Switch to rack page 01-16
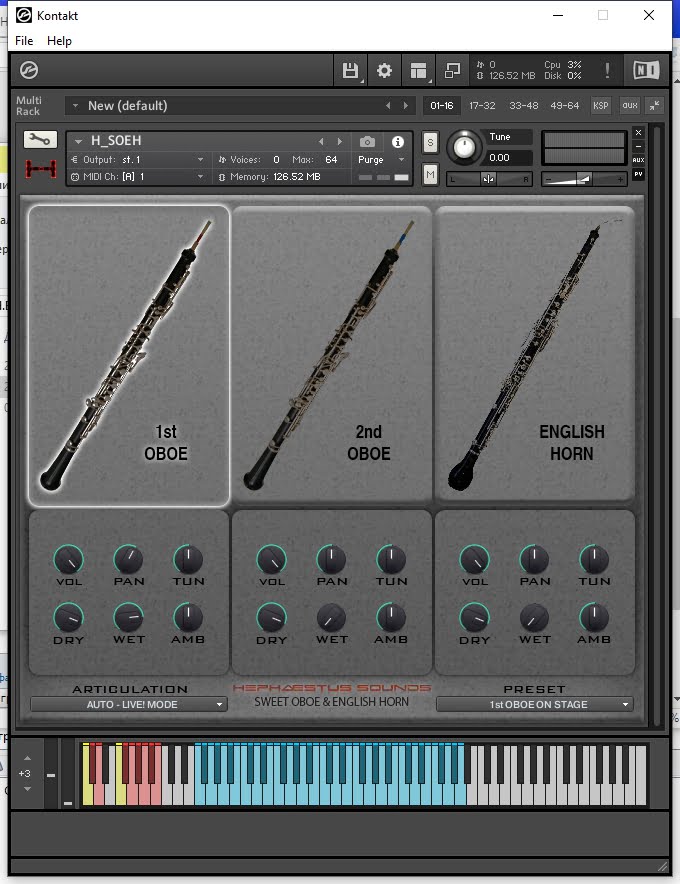This screenshot has width=680, height=884. point(441,105)
